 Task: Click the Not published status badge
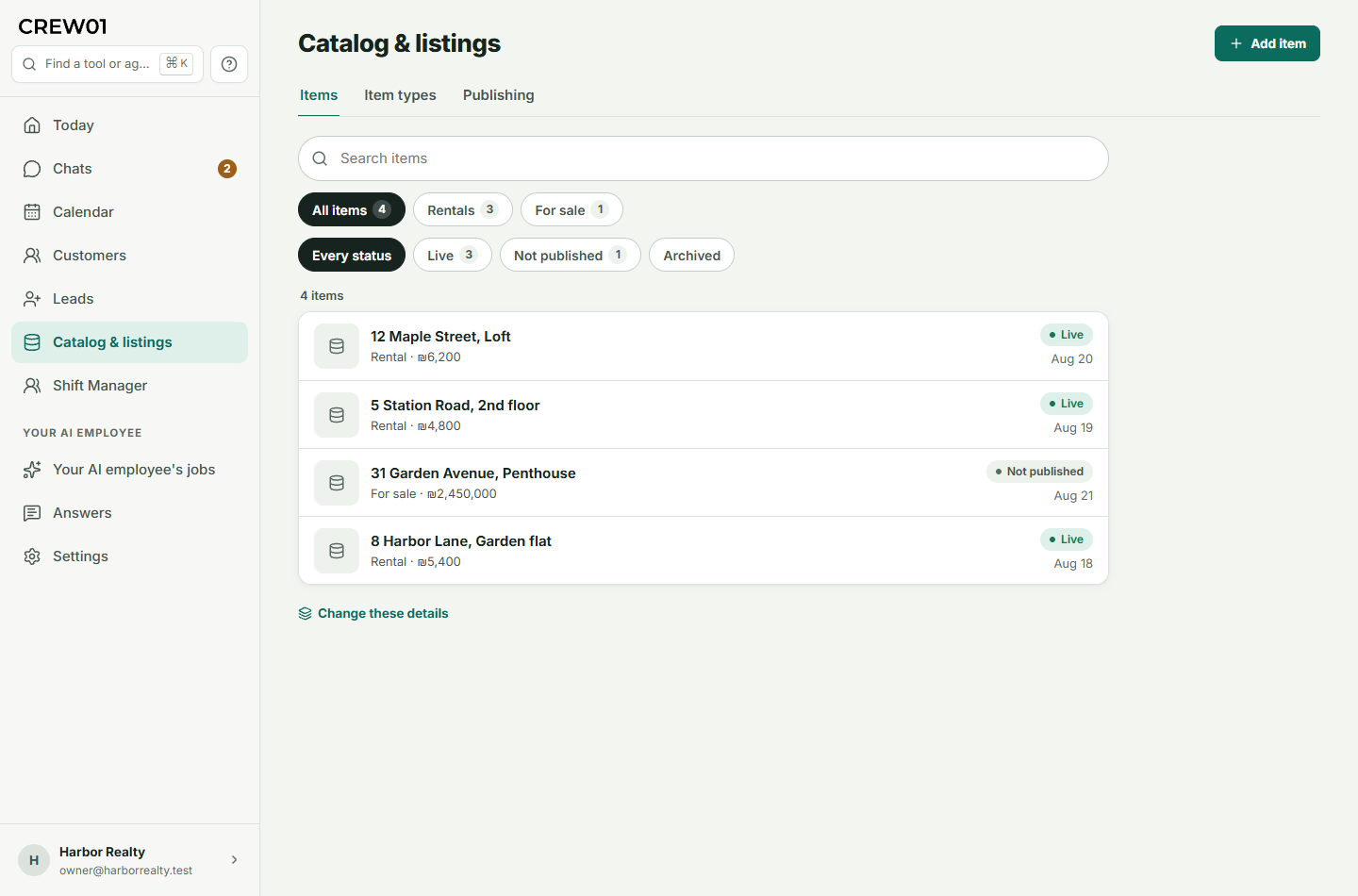point(1040,472)
